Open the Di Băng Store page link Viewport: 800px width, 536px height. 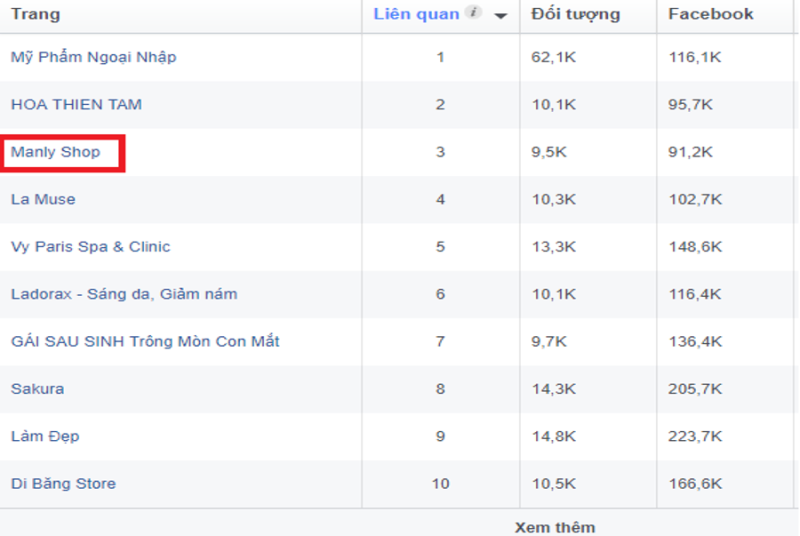click(64, 483)
